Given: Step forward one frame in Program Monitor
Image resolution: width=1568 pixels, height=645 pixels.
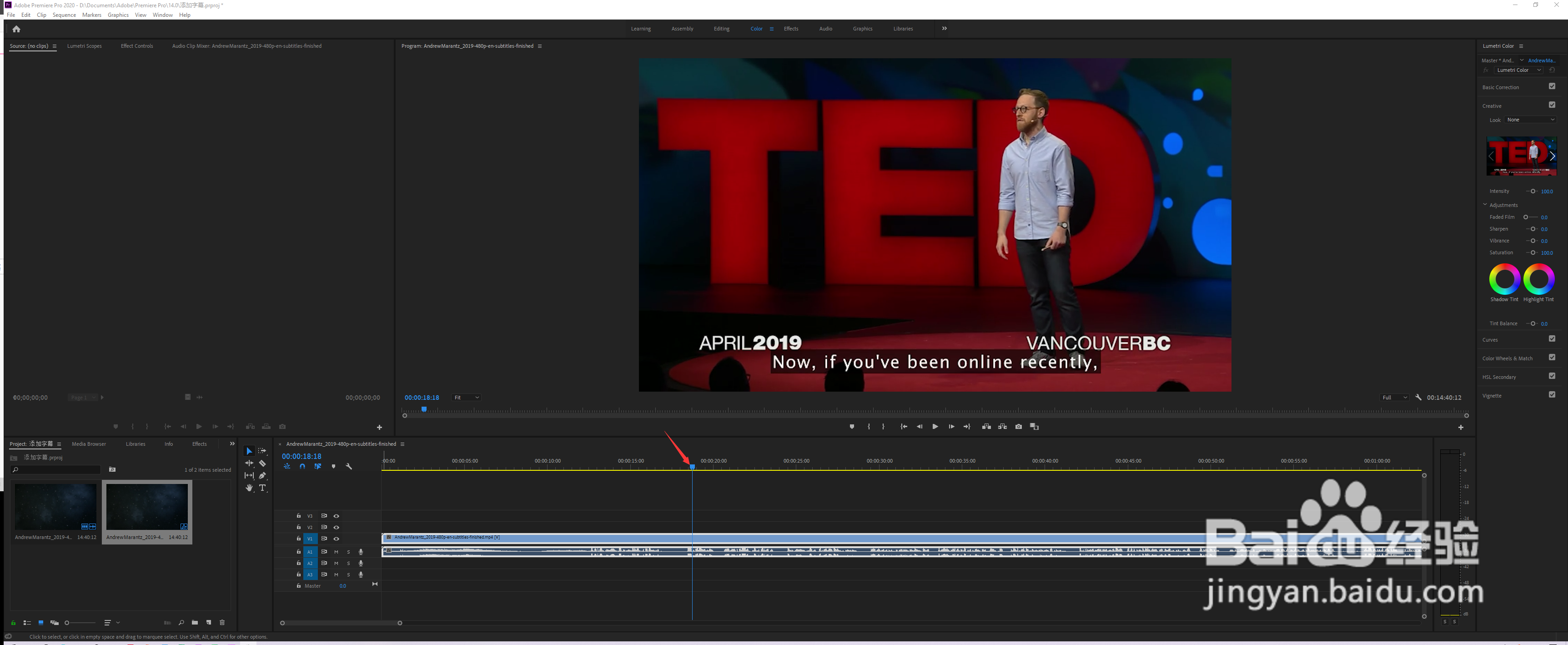Looking at the screenshot, I should [x=951, y=427].
